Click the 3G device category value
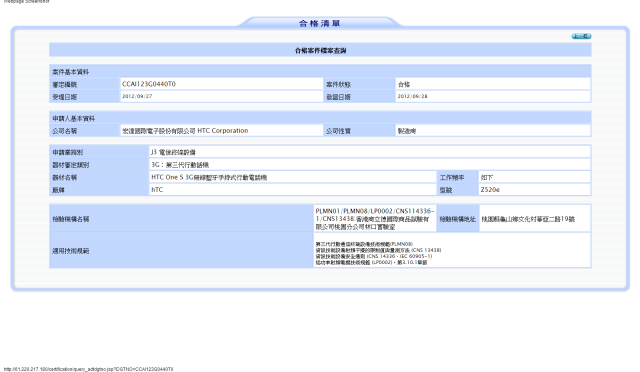This screenshot has height=372, width=640. point(180,165)
